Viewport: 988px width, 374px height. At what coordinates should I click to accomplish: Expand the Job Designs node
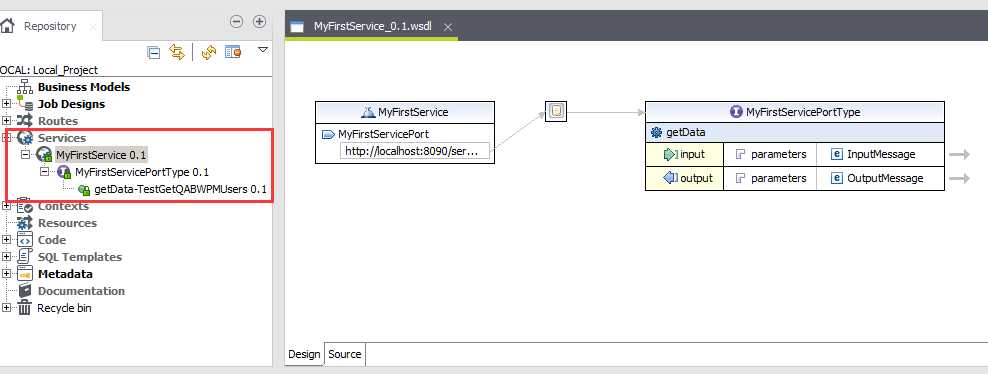tap(6, 104)
